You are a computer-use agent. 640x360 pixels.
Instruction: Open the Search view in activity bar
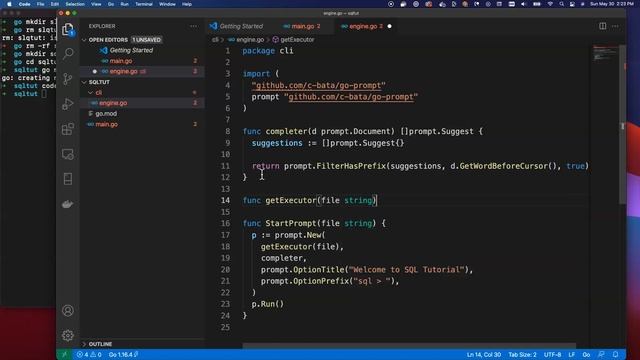68,53
